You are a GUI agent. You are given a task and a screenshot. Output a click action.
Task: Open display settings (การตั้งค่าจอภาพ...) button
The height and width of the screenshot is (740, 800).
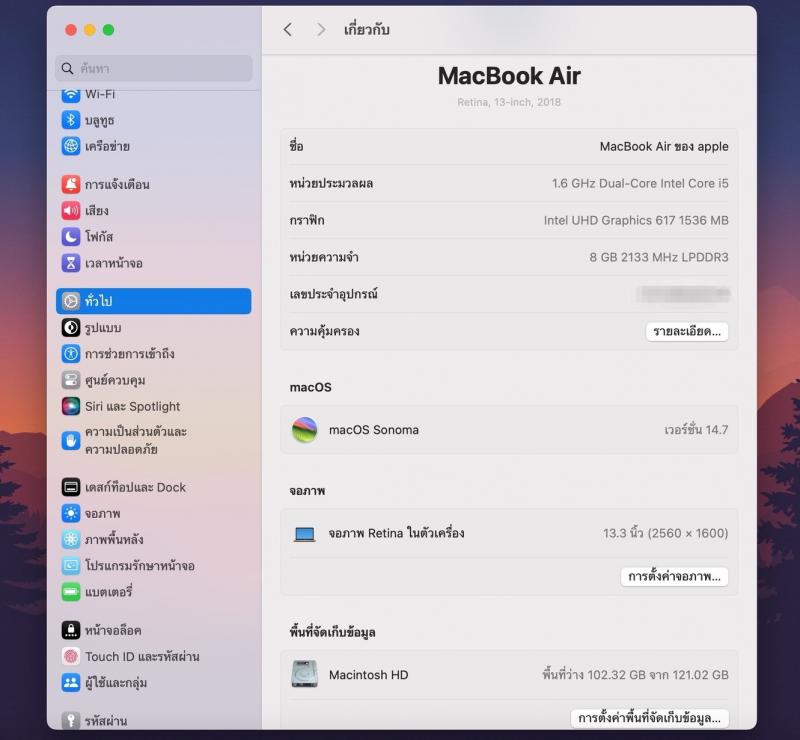pyautogui.click(x=674, y=577)
